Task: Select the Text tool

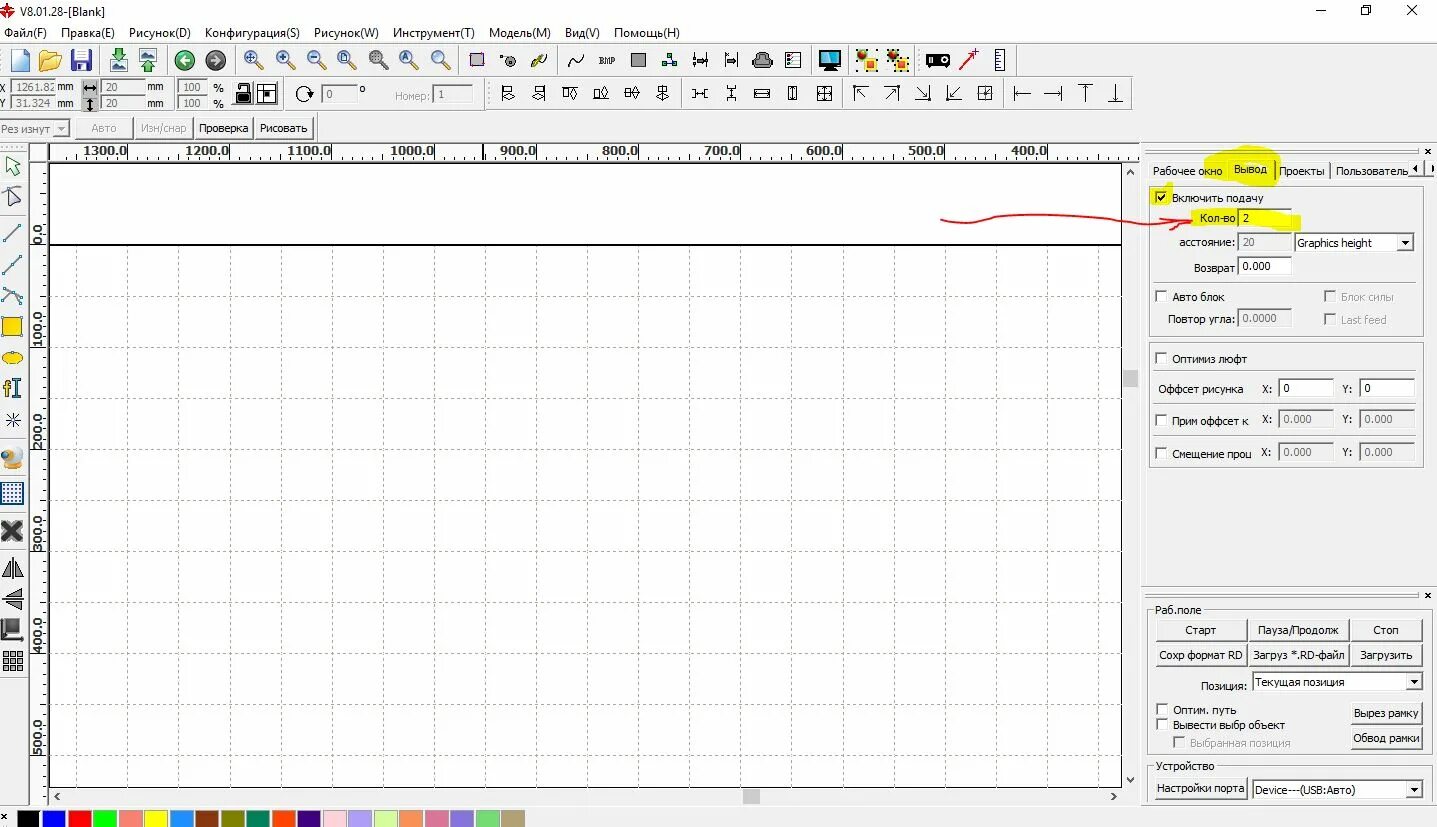Action: (12, 388)
